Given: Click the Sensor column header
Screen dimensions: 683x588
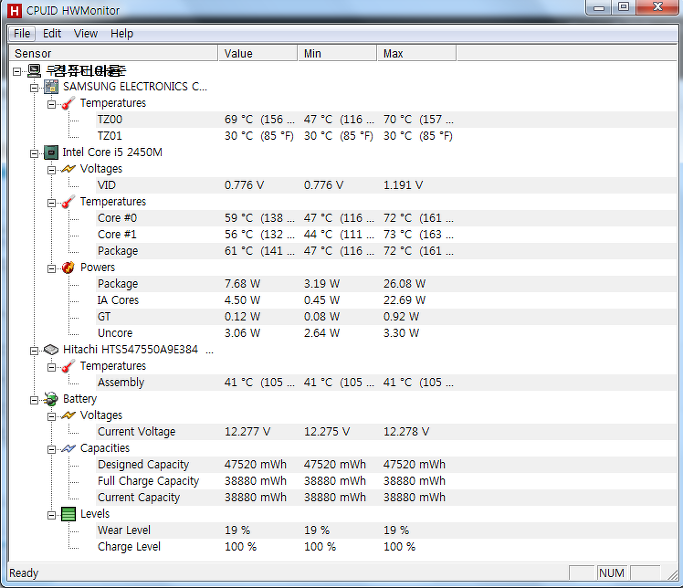Looking at the screenshot, I should [x=113, y=53].
